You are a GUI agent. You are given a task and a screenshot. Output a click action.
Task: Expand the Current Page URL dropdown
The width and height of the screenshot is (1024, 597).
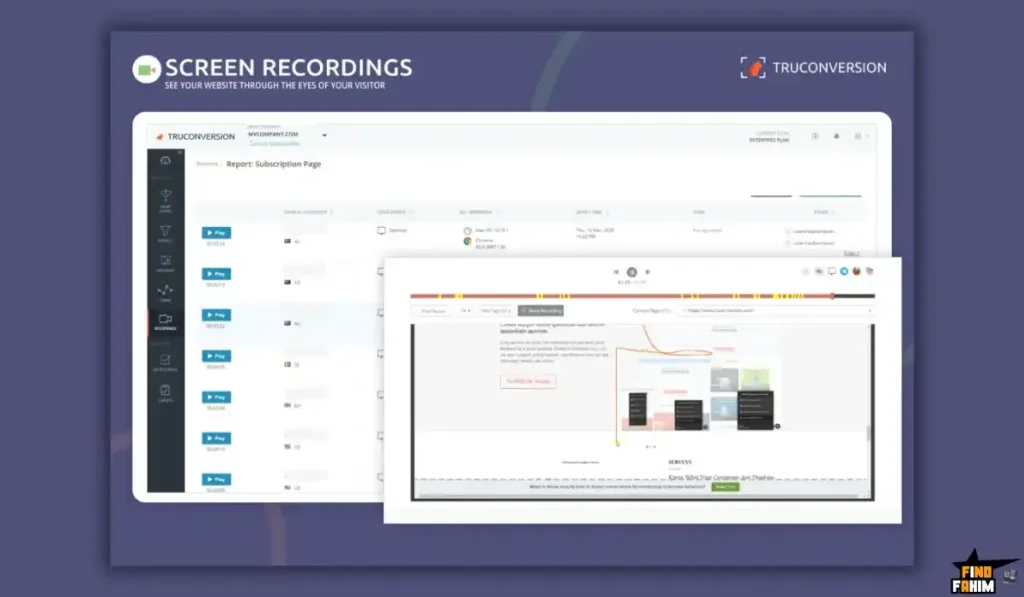coord(869,311)
